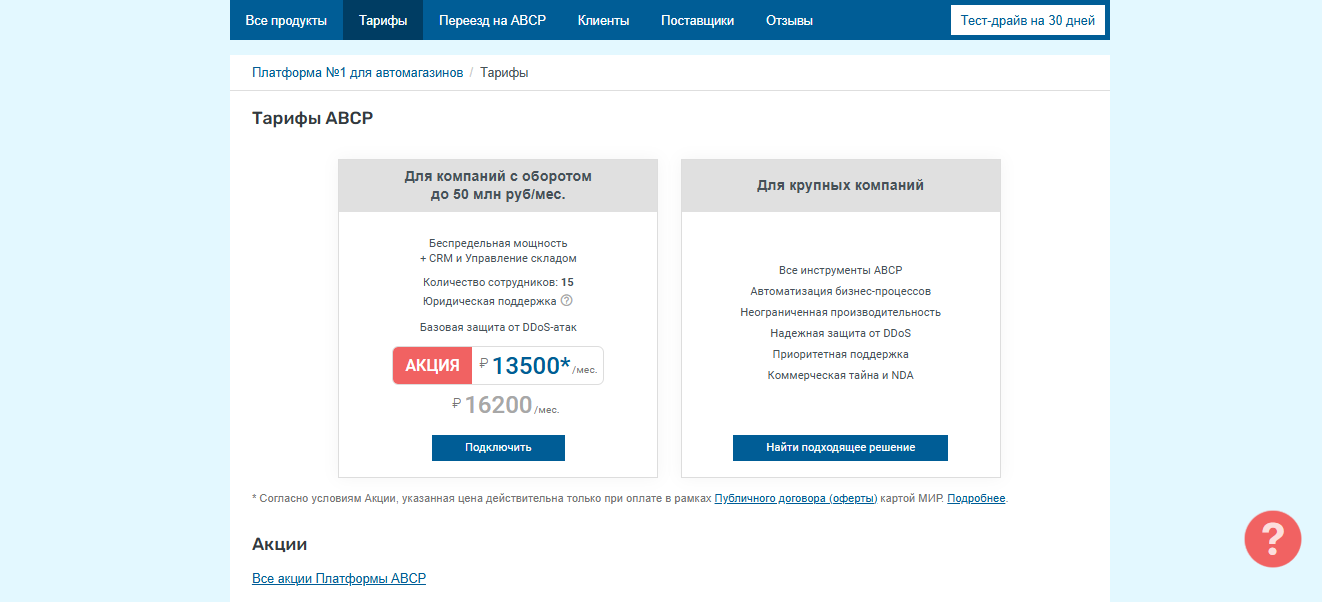Select the Тарифы navigation tab

pyautogui.click(x=383, y=20)
